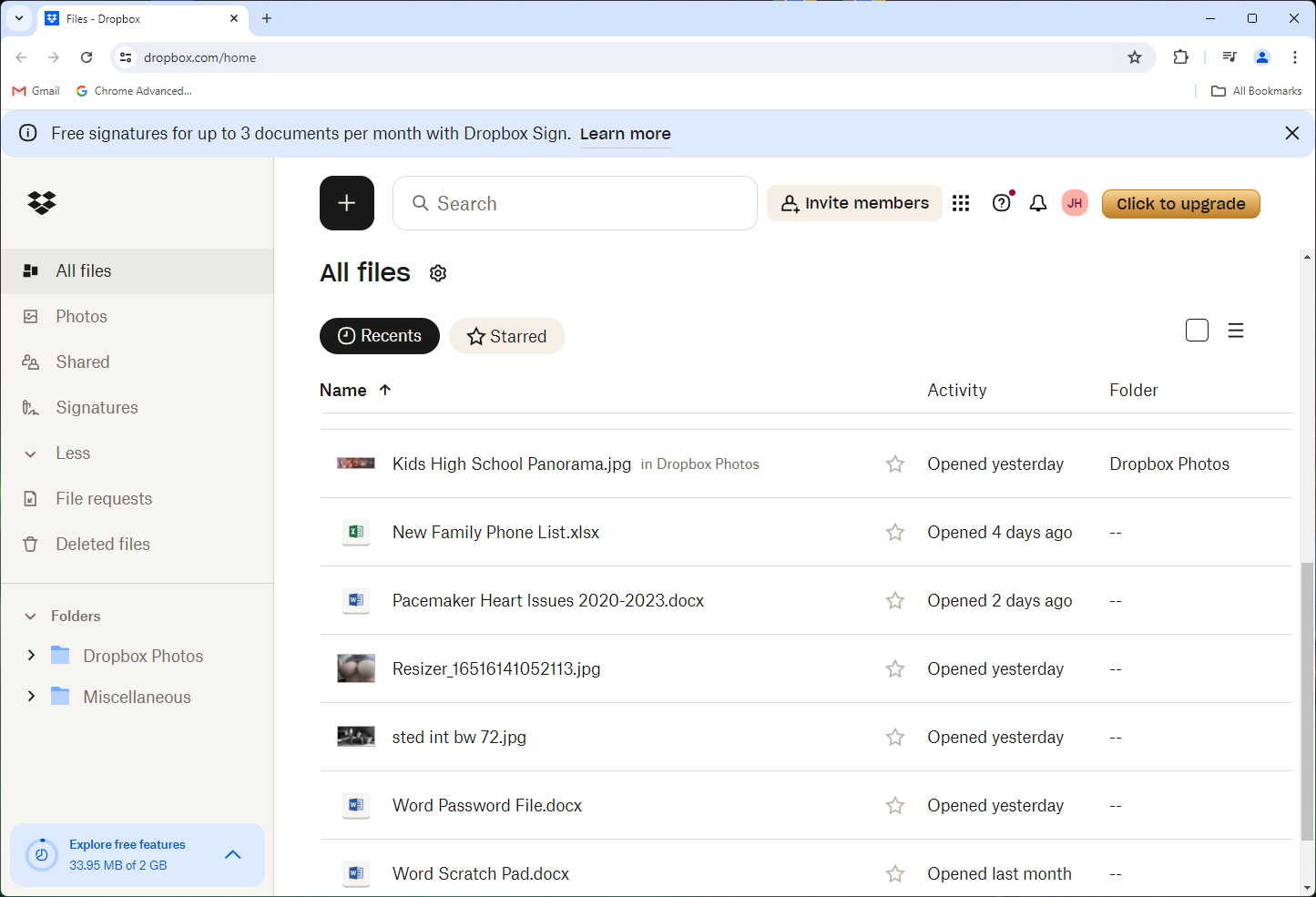1316x897 pixels.
Task: Expand Miscellaneous folder tree
Action: pos(31,696)
